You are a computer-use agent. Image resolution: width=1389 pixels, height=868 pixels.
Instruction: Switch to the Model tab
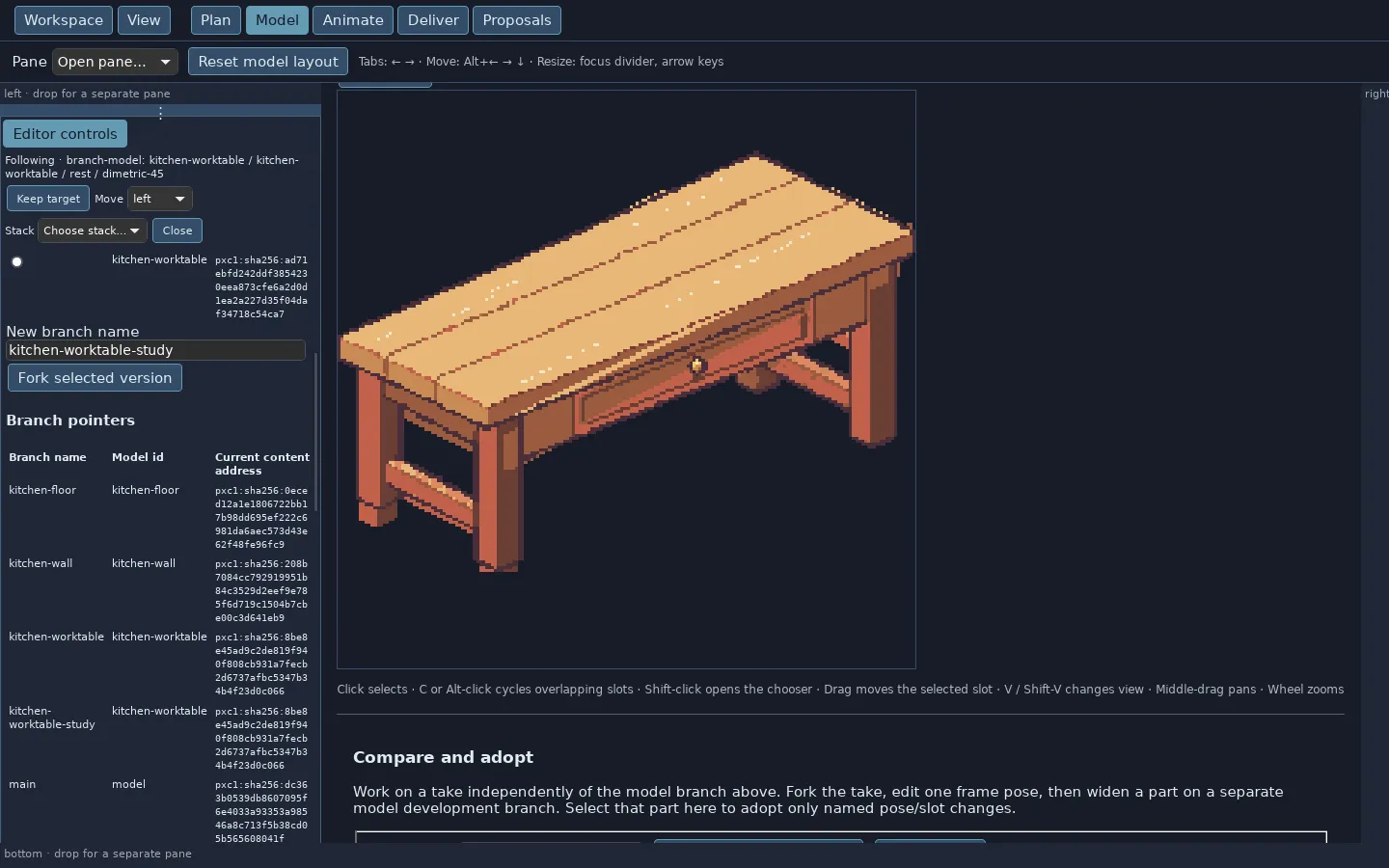(x=277, y=20)
